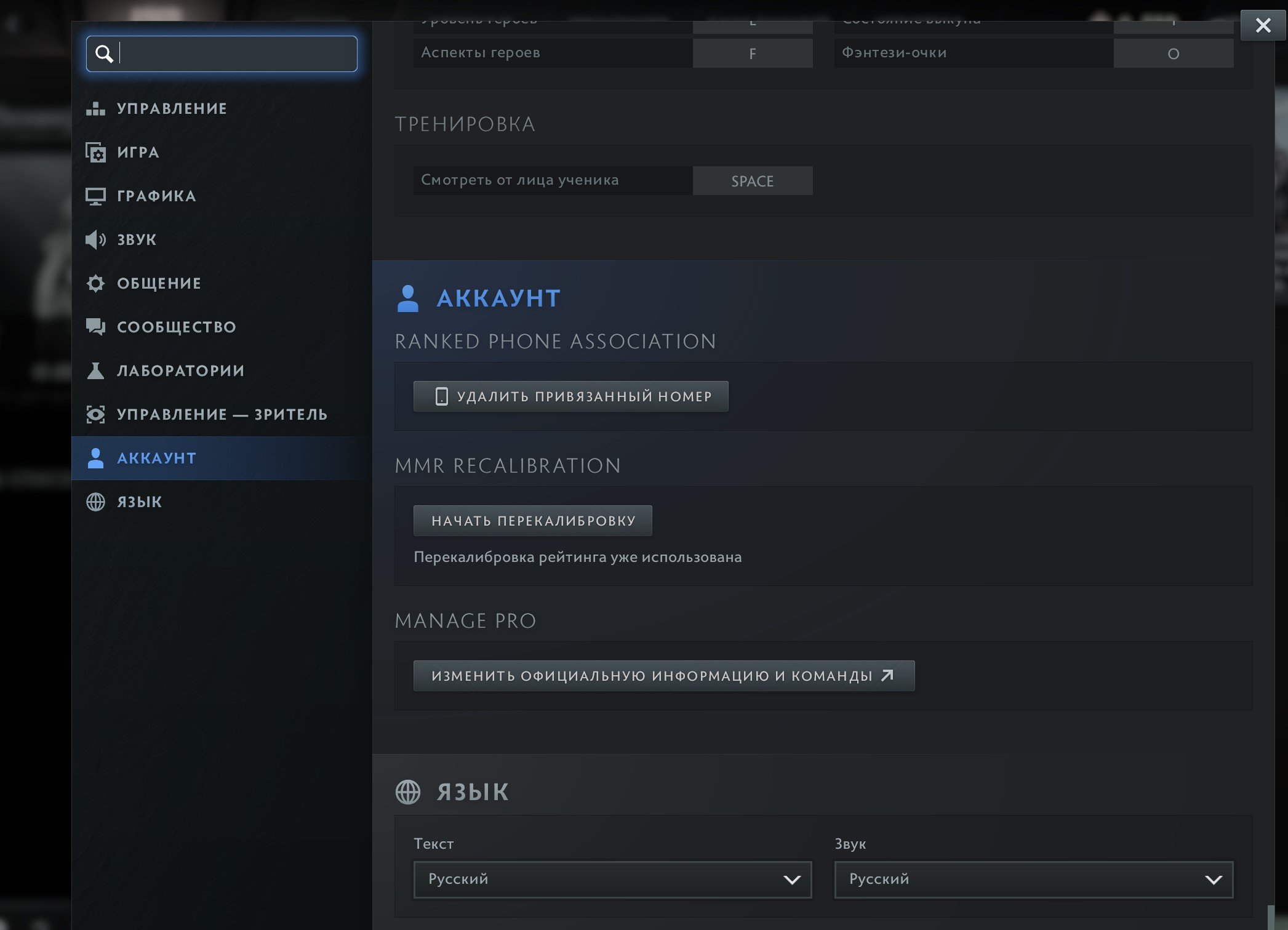Click the Аккаунт person icon in the sidebar
Screen dimensions: 1288x930
pyautogui.click(x=95, y=458)
